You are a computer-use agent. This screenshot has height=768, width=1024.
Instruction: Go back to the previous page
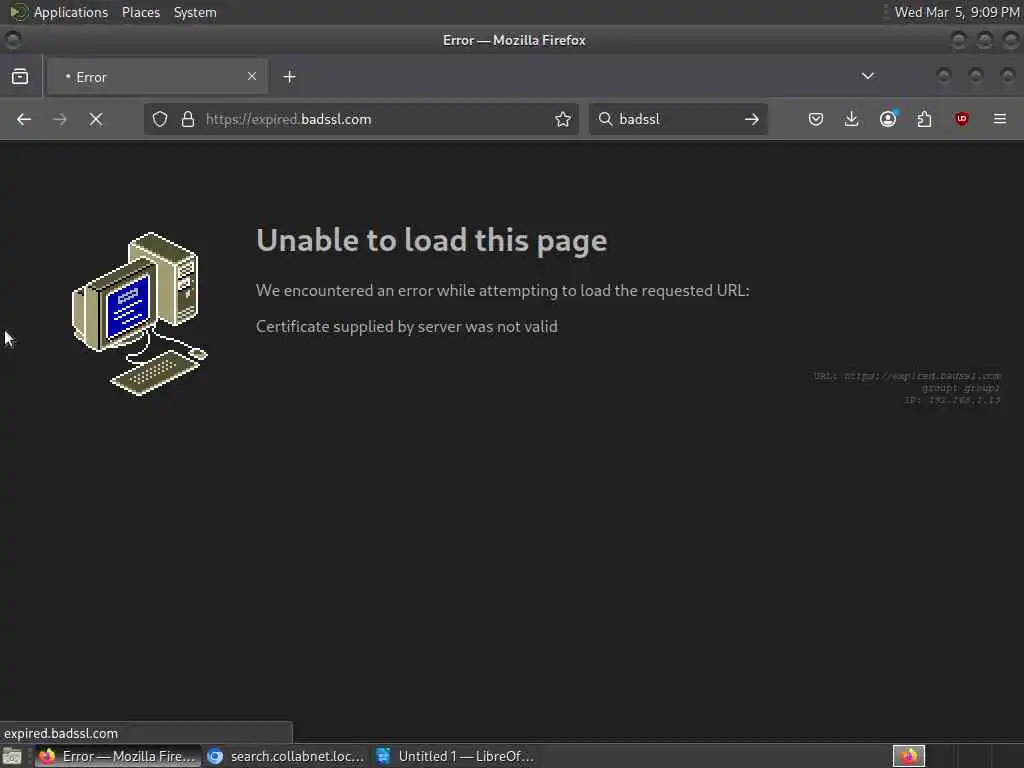click(24, 120)
